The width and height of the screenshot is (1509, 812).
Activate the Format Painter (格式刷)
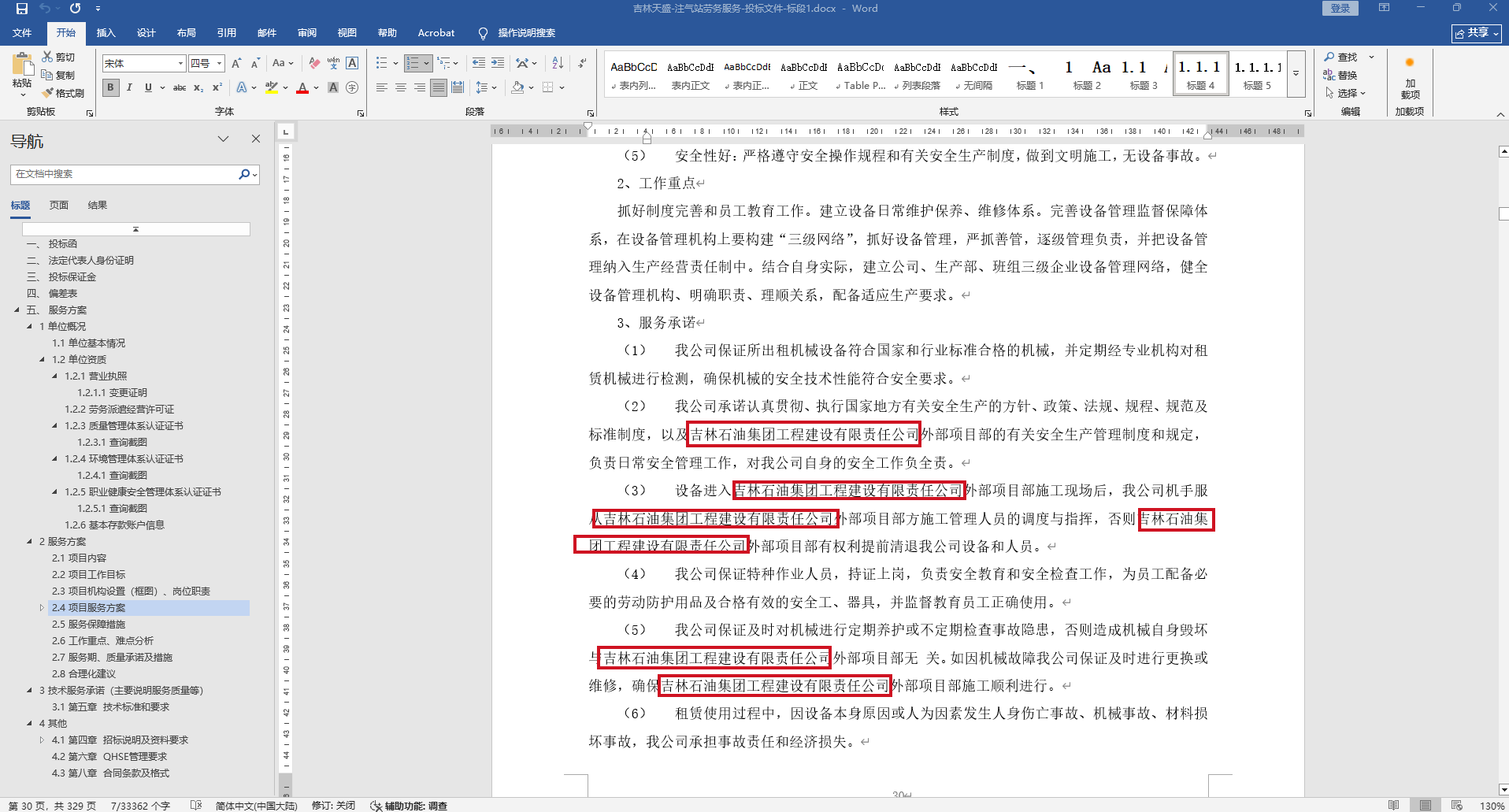tap(63, 93)
